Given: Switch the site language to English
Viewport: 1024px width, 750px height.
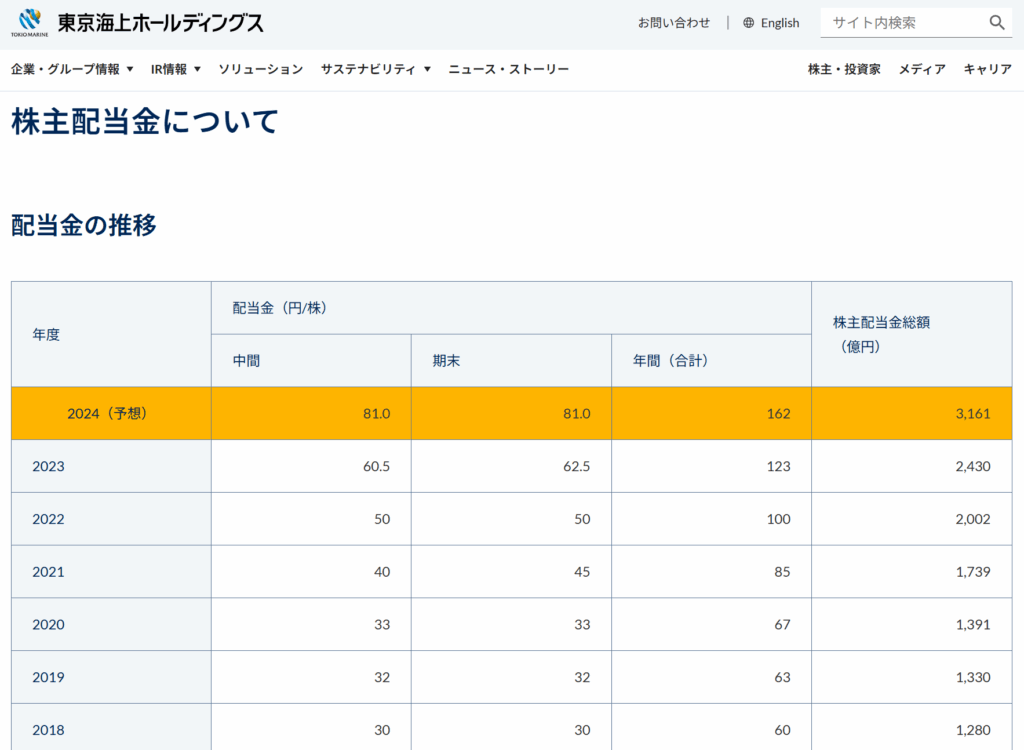Looking at the screenshot, I should tap(780, 23).
